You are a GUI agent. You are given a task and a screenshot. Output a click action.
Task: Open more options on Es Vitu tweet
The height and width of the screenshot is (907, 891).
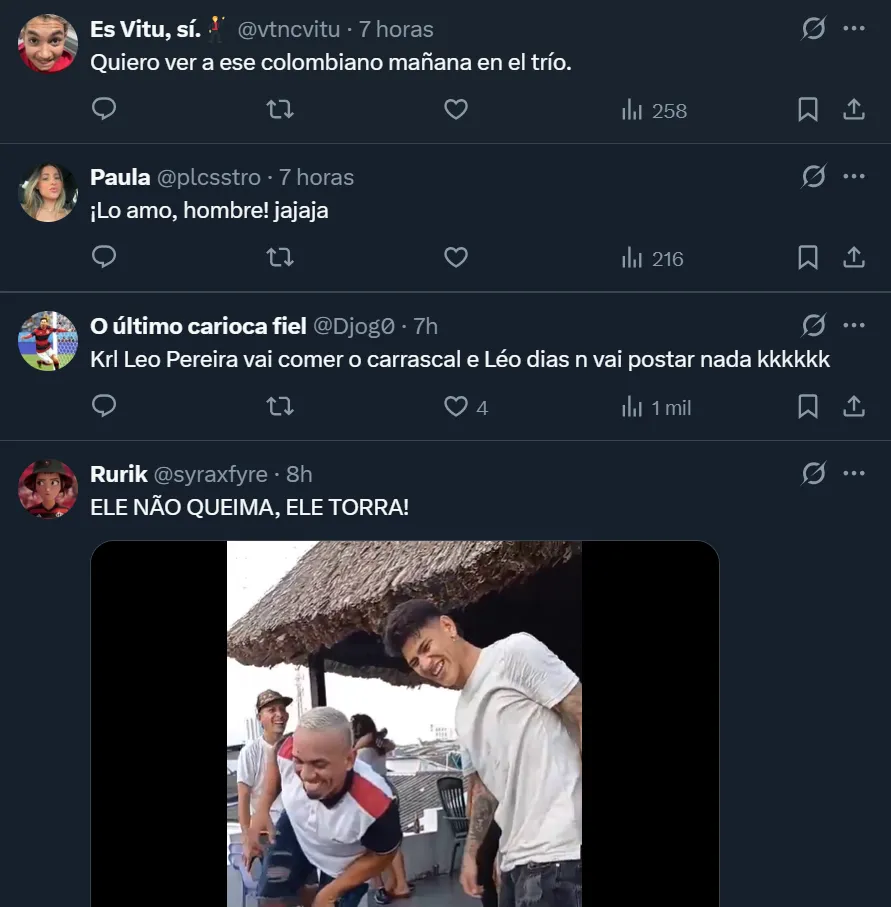[854, 29]
